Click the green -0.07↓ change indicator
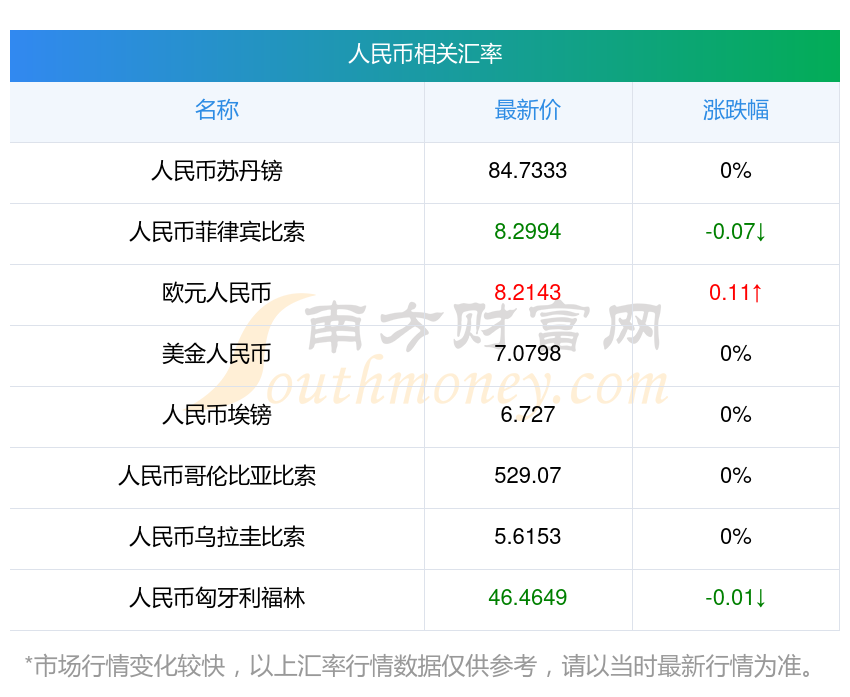The height and width of the screenshot is (697, 850). tap(736, 232)
